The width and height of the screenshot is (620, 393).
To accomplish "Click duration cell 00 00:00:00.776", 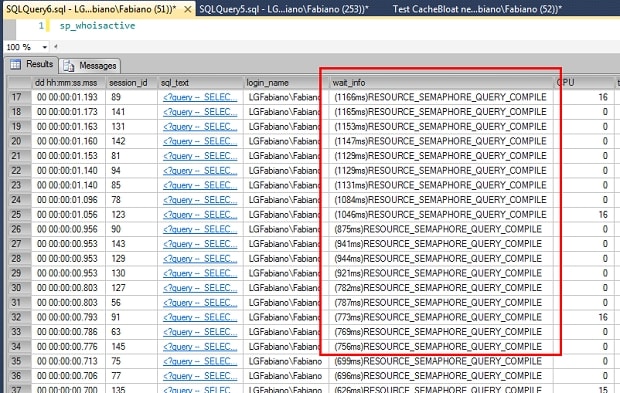I will (68, 347).
